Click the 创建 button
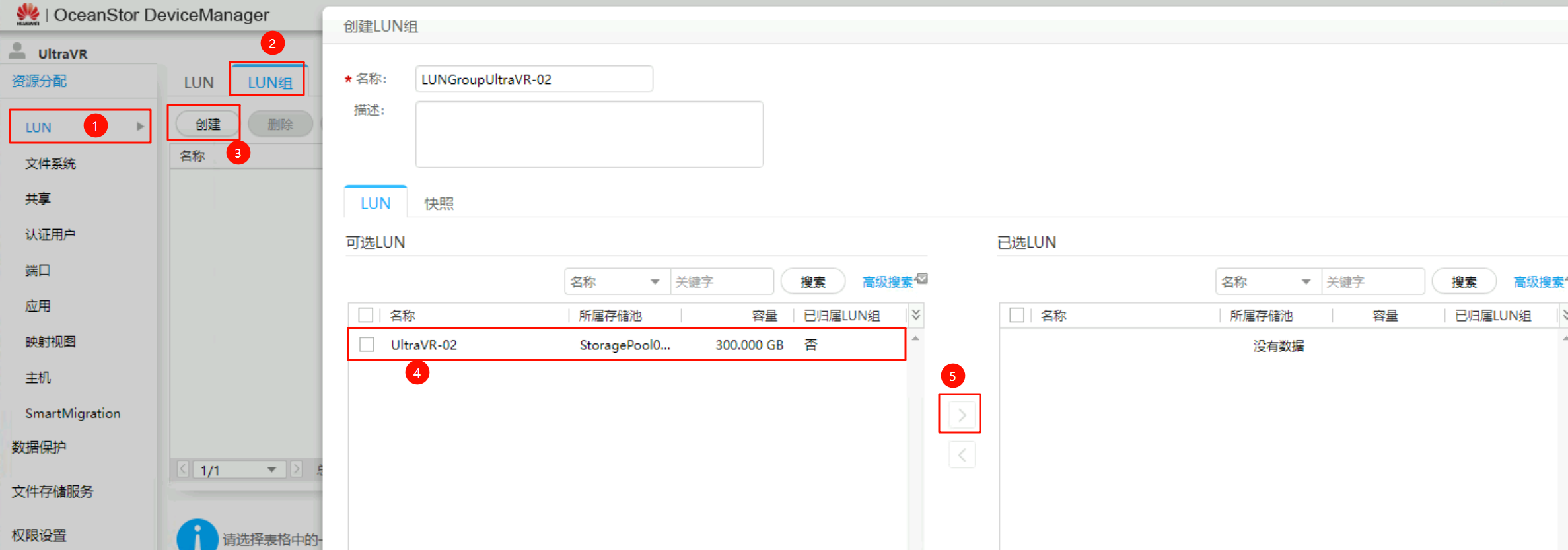Viewport: 1568px width, 550px height. pyautogui.click(x=207, y=124)
